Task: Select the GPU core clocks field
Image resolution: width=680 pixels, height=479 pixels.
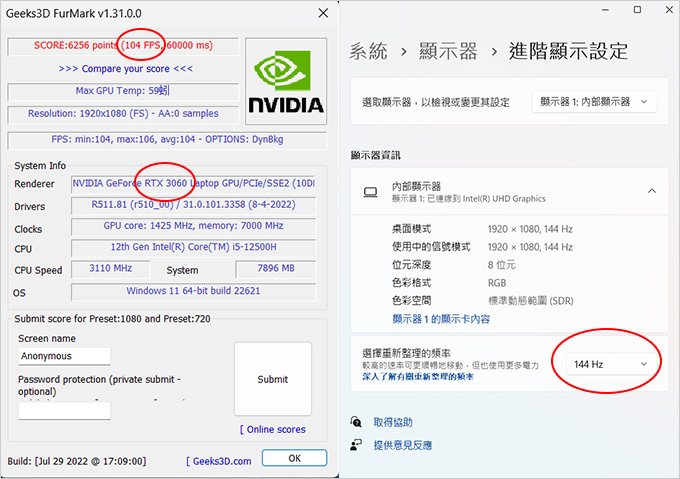Action: [193, 226]
